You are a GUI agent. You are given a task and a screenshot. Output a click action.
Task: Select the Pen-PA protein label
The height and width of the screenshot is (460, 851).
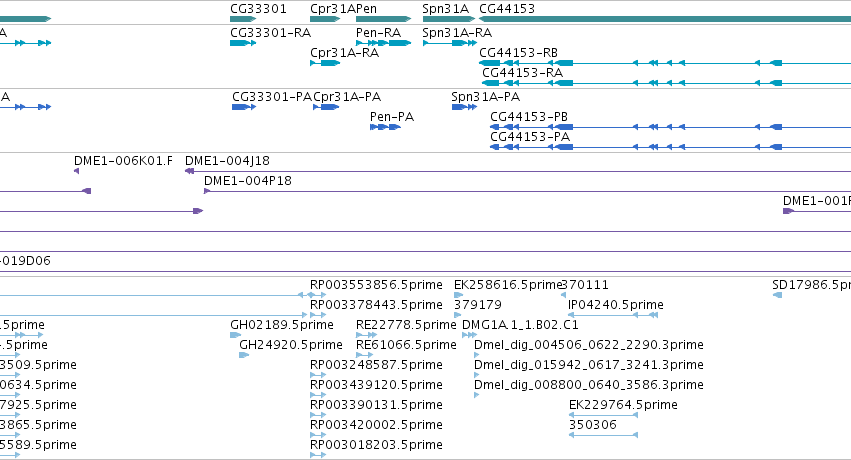click(392, 117)
